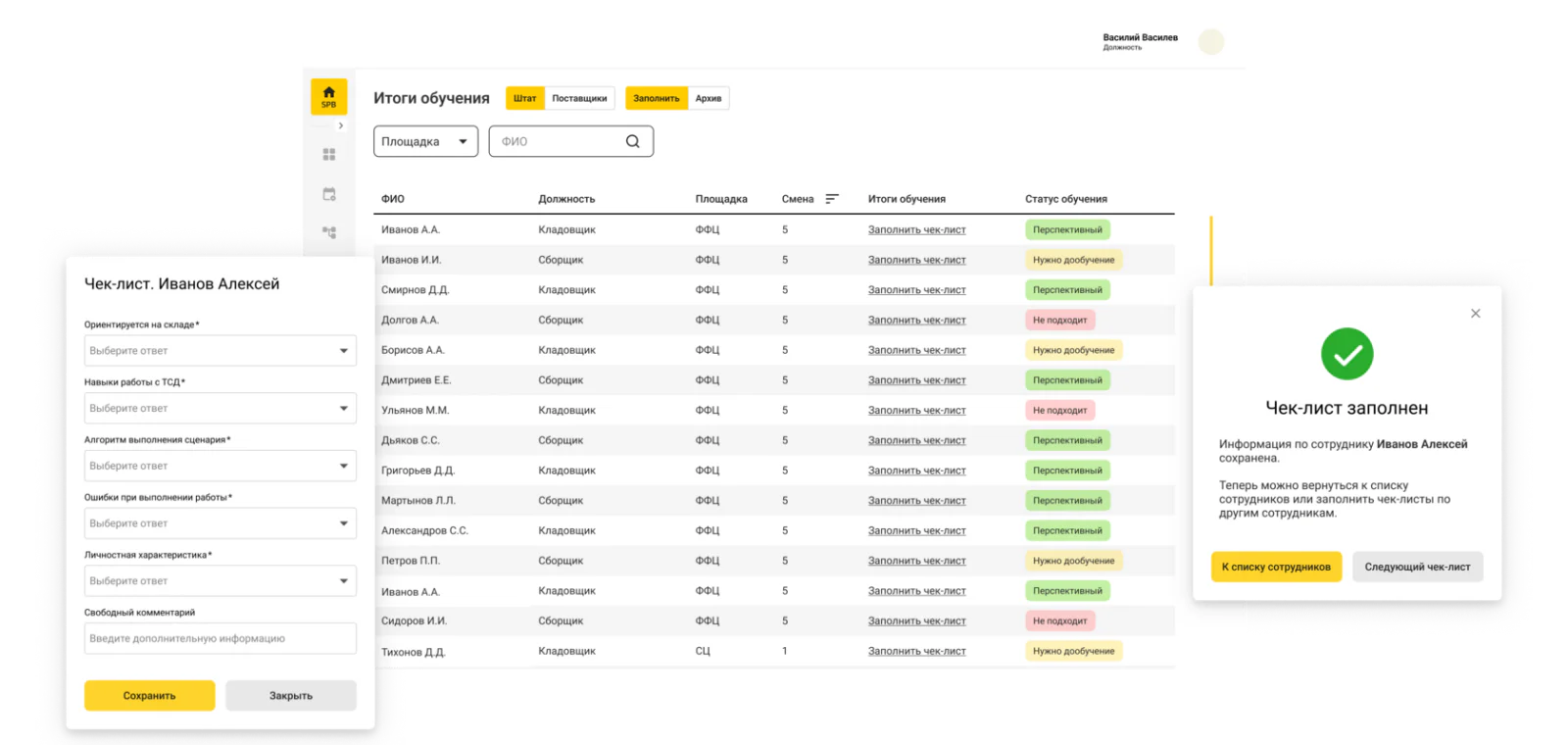Sort by the Смена column filter icon

click(x=832, y=199)
